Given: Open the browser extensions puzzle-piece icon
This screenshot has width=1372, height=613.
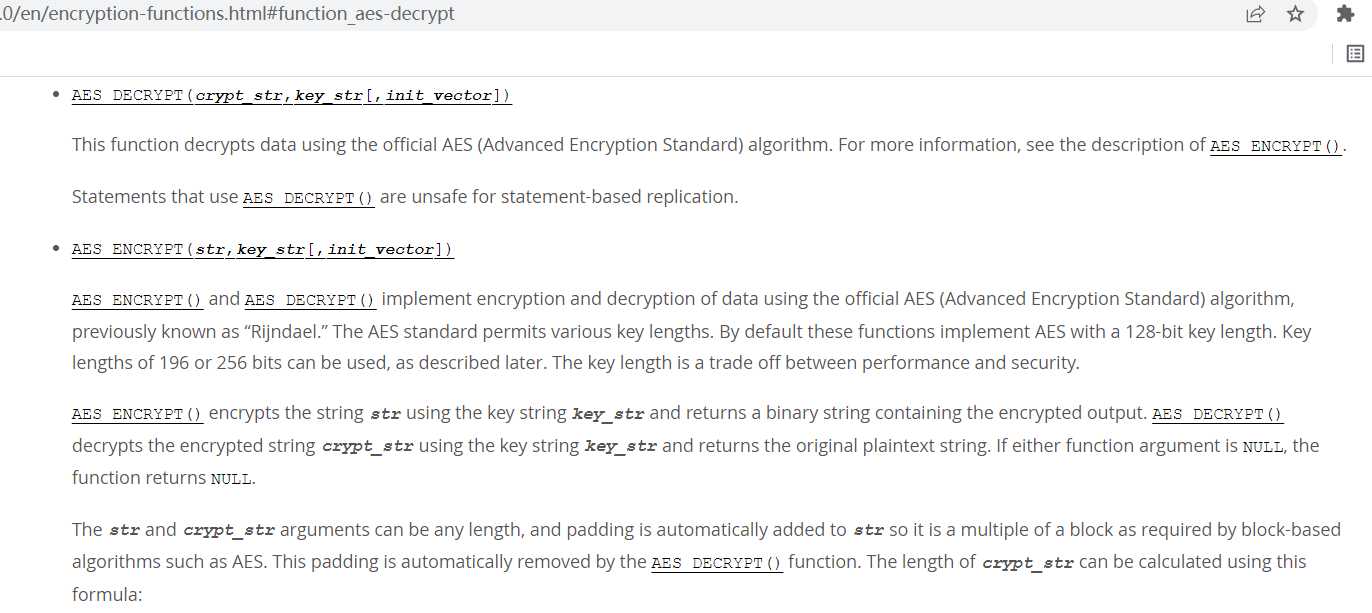Looking at the screenshot, I should [1343, 14].
